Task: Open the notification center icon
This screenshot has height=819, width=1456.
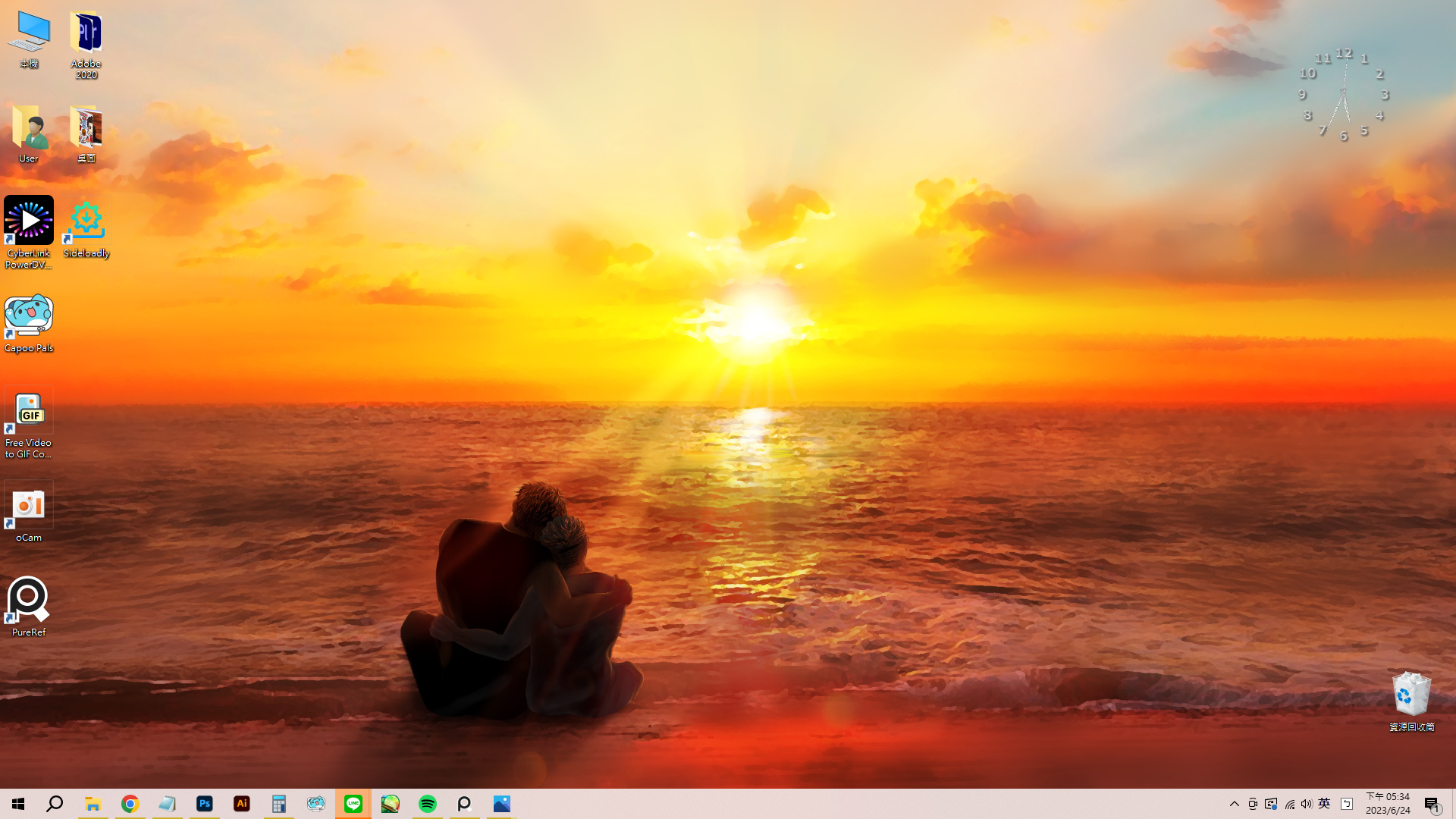Action: (x=1432, y=804)
